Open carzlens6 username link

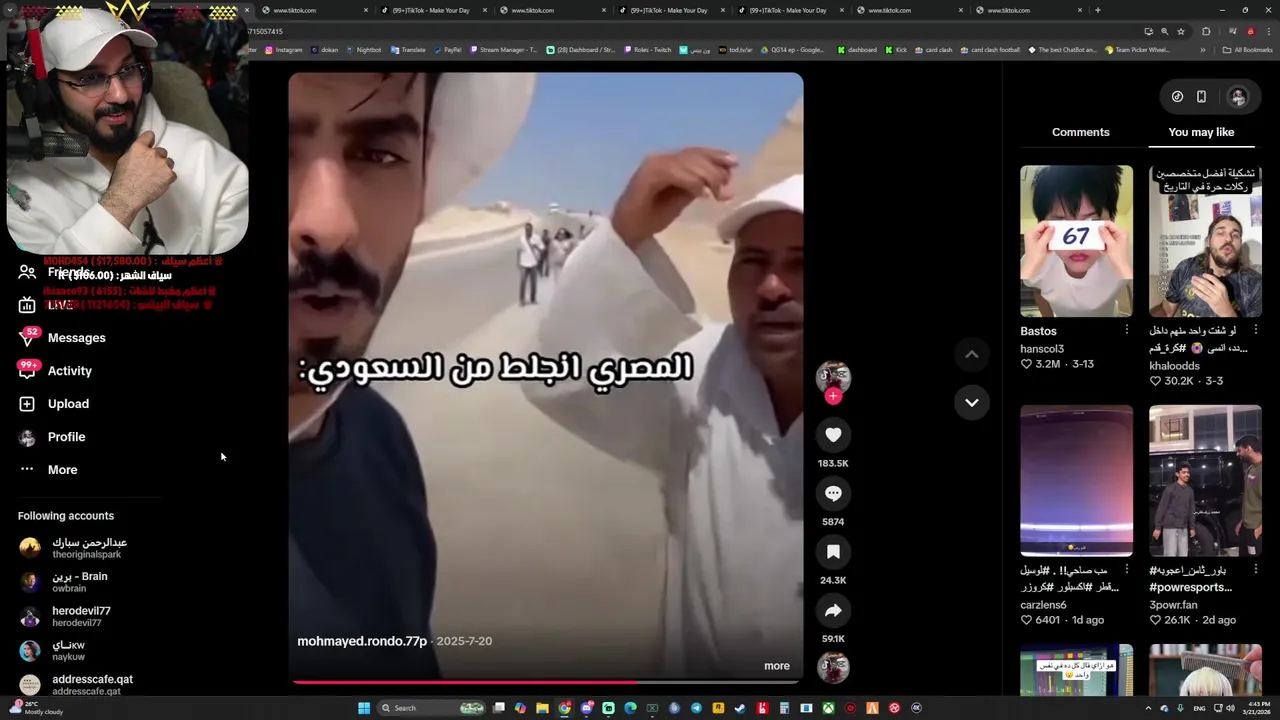click(1043, 605)
